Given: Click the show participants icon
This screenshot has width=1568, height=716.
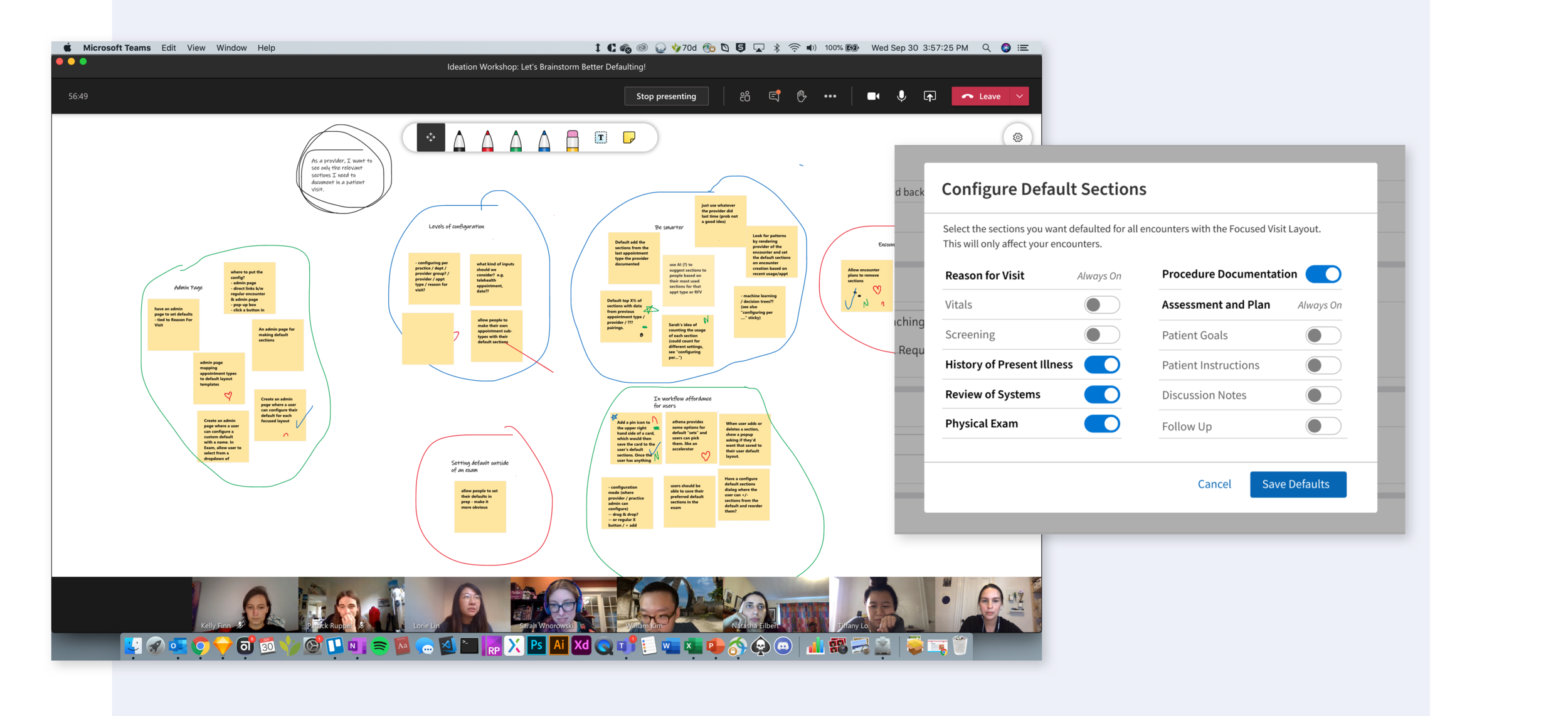Looking at the screenshot, I should pyautogui.click(x=744, y=96).
